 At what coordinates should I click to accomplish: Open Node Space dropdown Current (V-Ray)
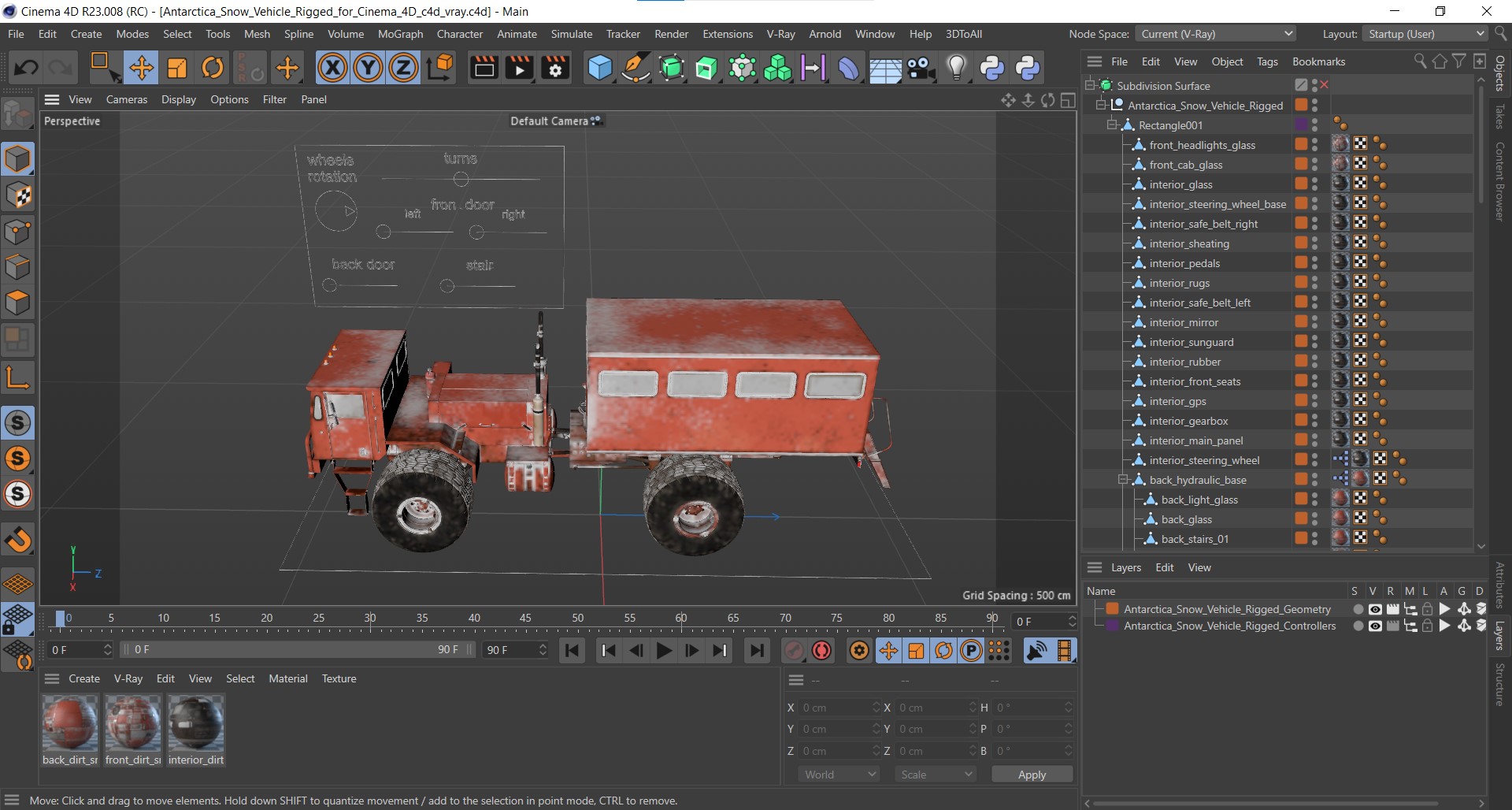coord(1216,34)
